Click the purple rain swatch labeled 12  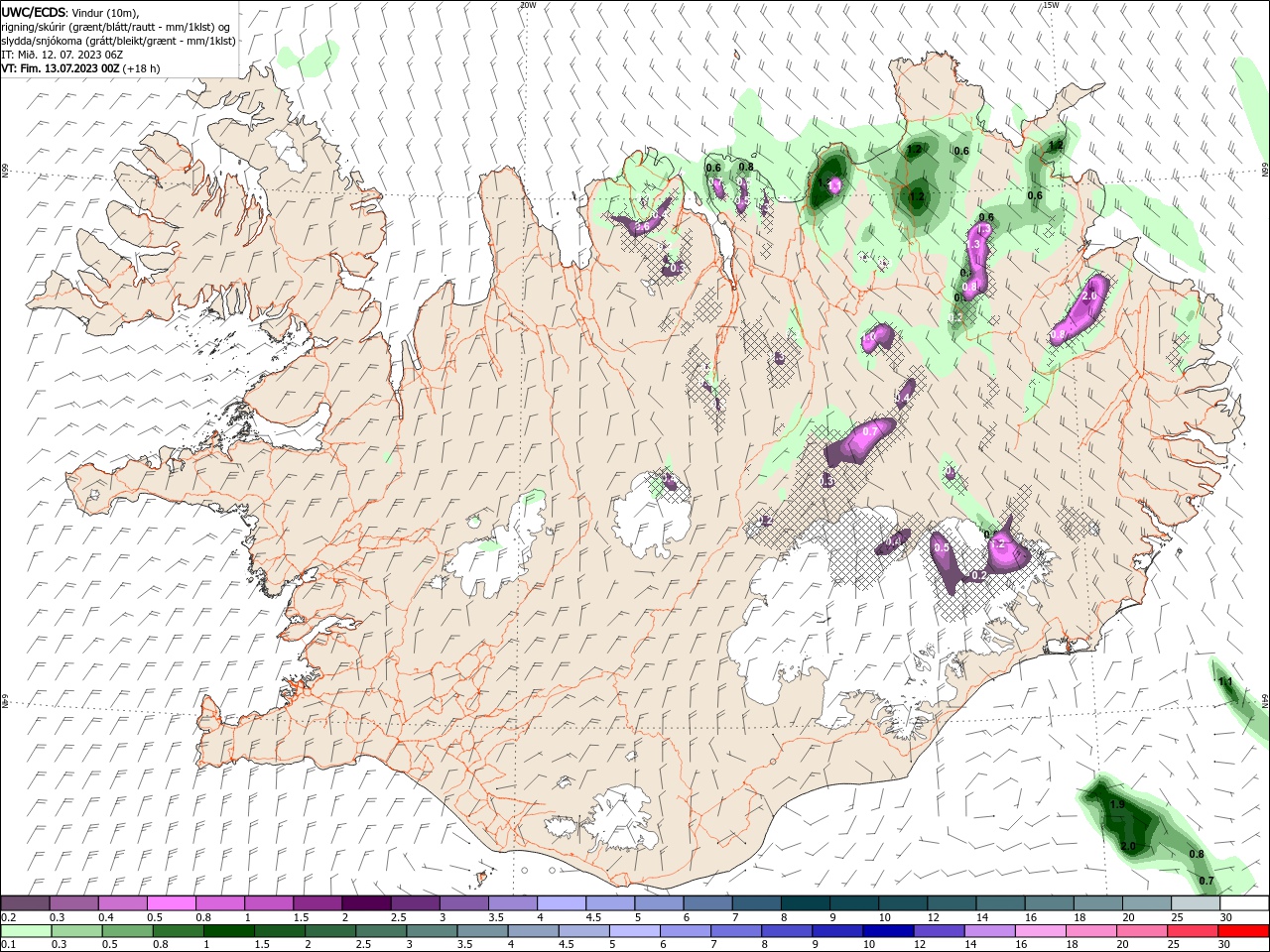point(939,931)
